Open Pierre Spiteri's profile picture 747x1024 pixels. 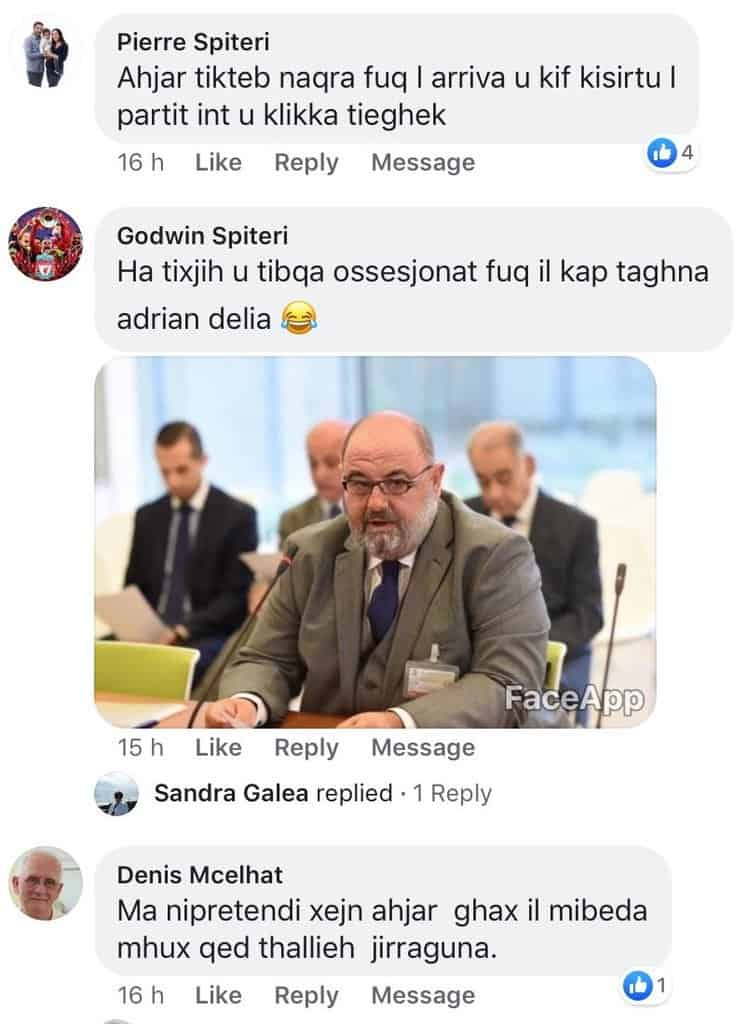click(46, 54)
